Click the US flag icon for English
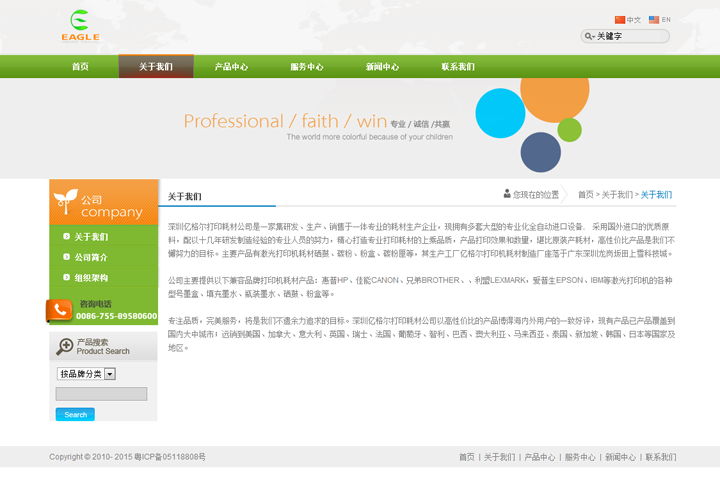This screenshot has width=720, height=480. (x=654, y=20)
